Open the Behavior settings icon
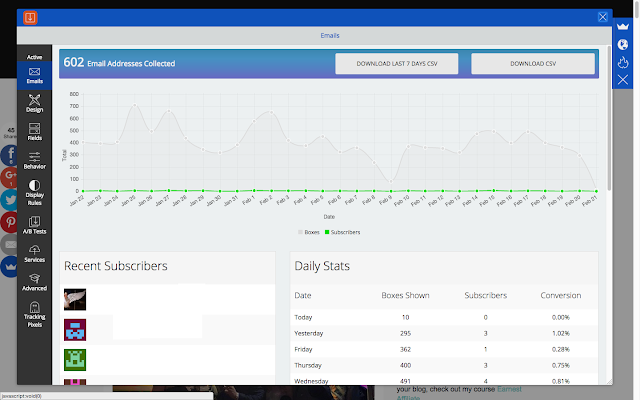This screenshot has width=640, height=400. click(34, 160)
